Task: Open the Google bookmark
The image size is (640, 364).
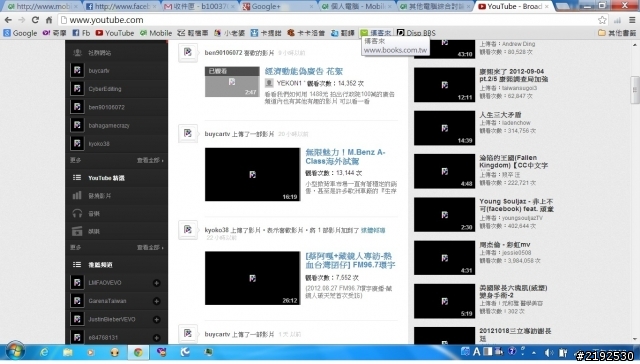Action: (20, 33)
